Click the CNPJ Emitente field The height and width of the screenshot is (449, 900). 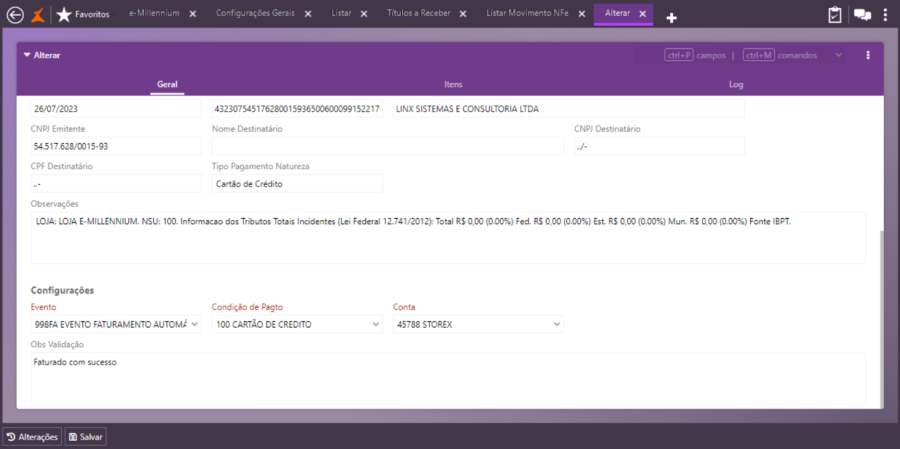click(116, 146)
